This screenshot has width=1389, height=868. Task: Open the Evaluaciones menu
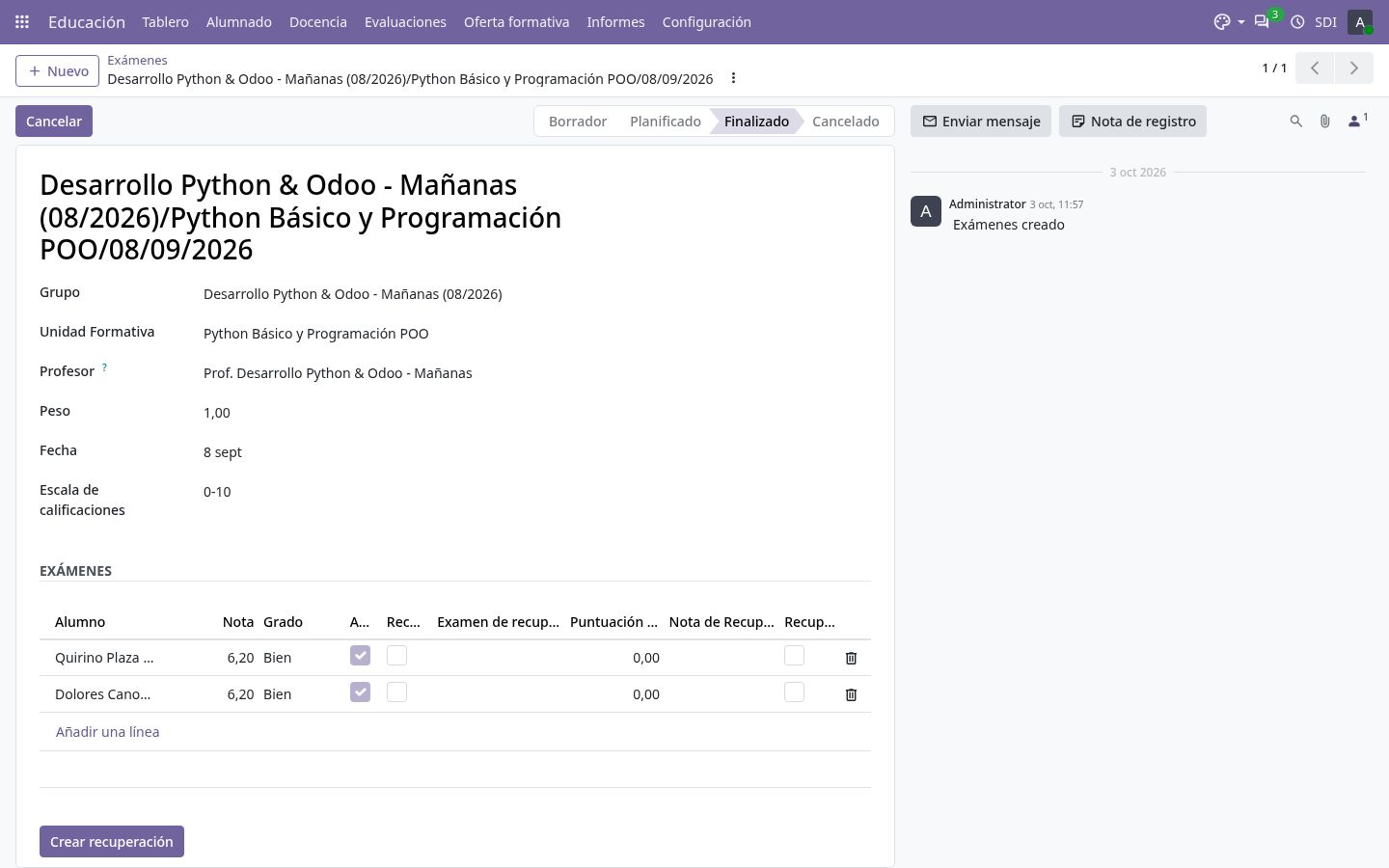405,21
